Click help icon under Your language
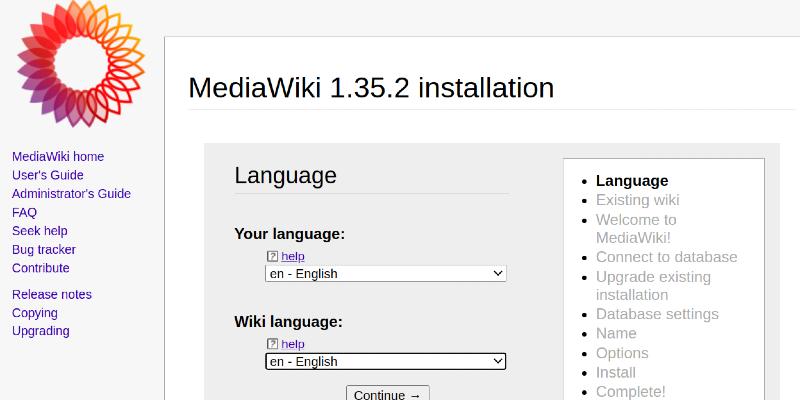 [272, 257]
